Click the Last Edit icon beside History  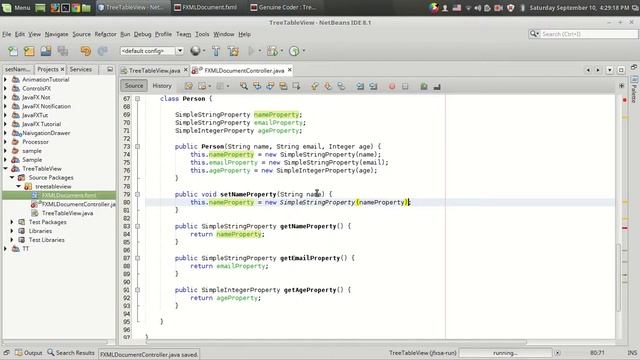(189, 86)
